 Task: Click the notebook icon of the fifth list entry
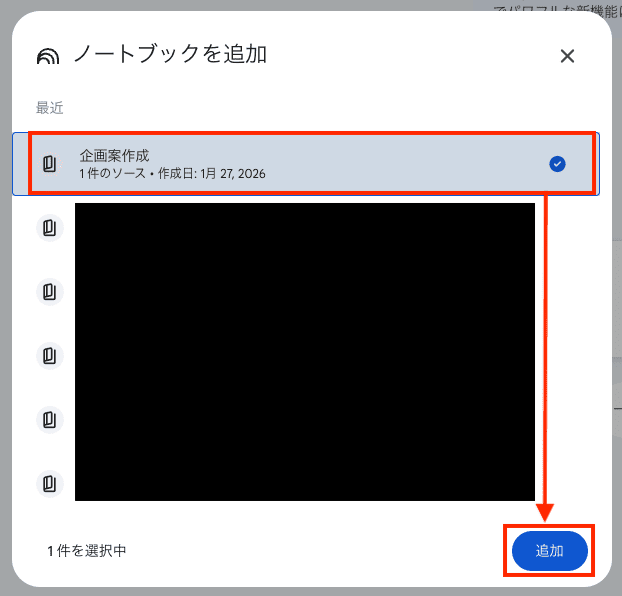coord(50,420)
